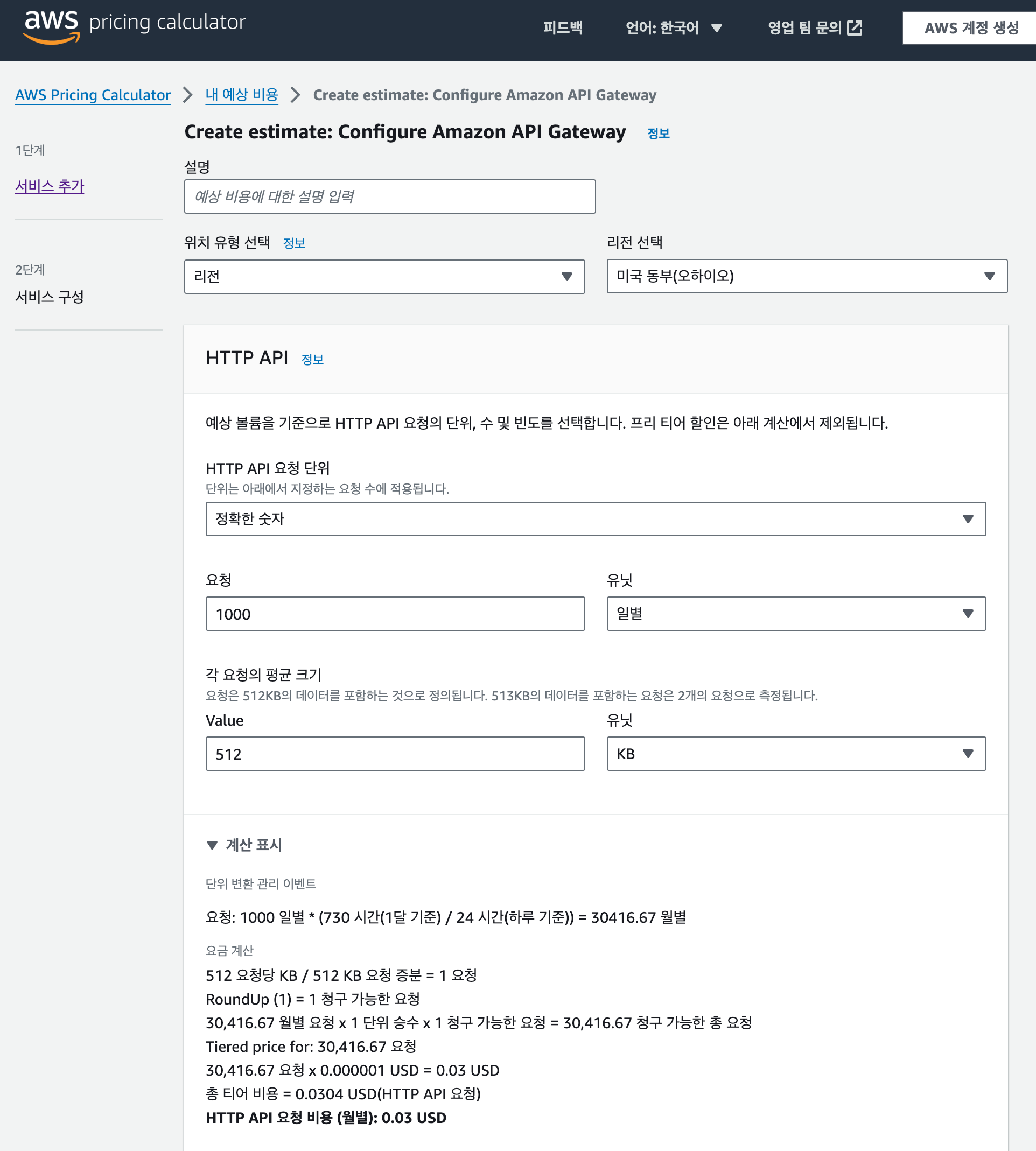Click the line RoundUp (1) = 1 청구 가능한 요청

point(312,999)
